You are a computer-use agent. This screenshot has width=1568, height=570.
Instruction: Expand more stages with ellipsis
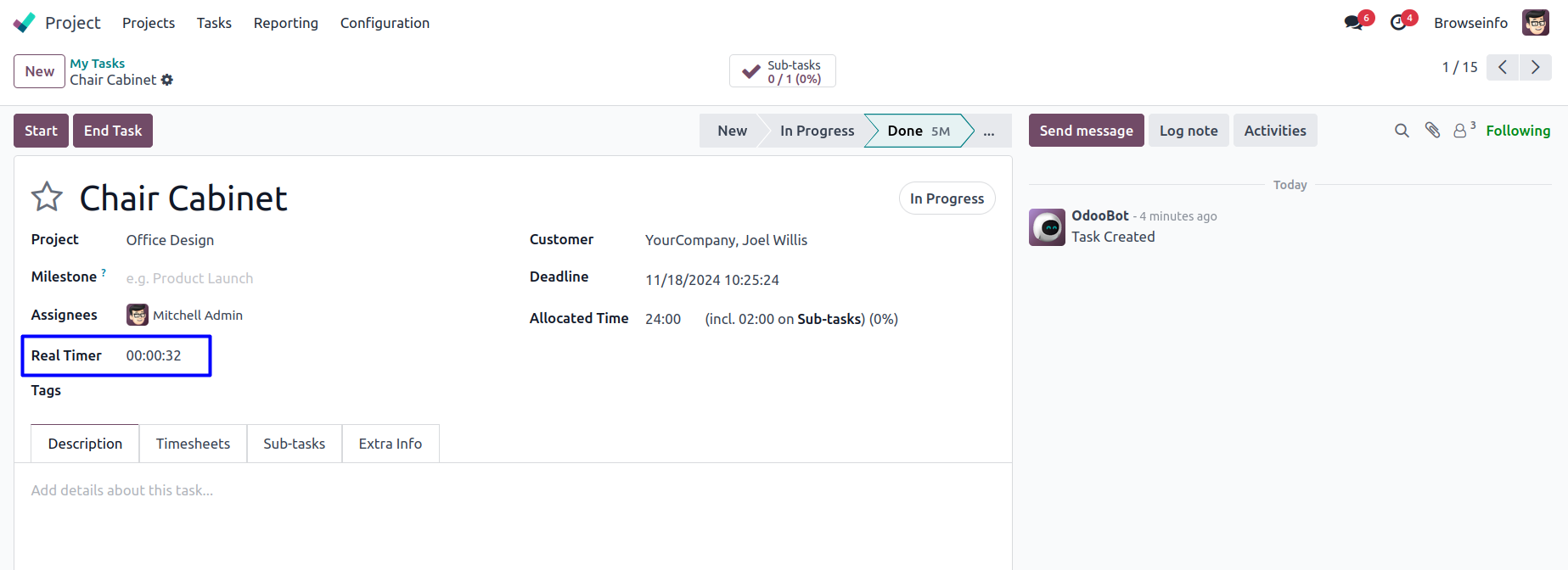pyautogui.click(x=988, y=131)
